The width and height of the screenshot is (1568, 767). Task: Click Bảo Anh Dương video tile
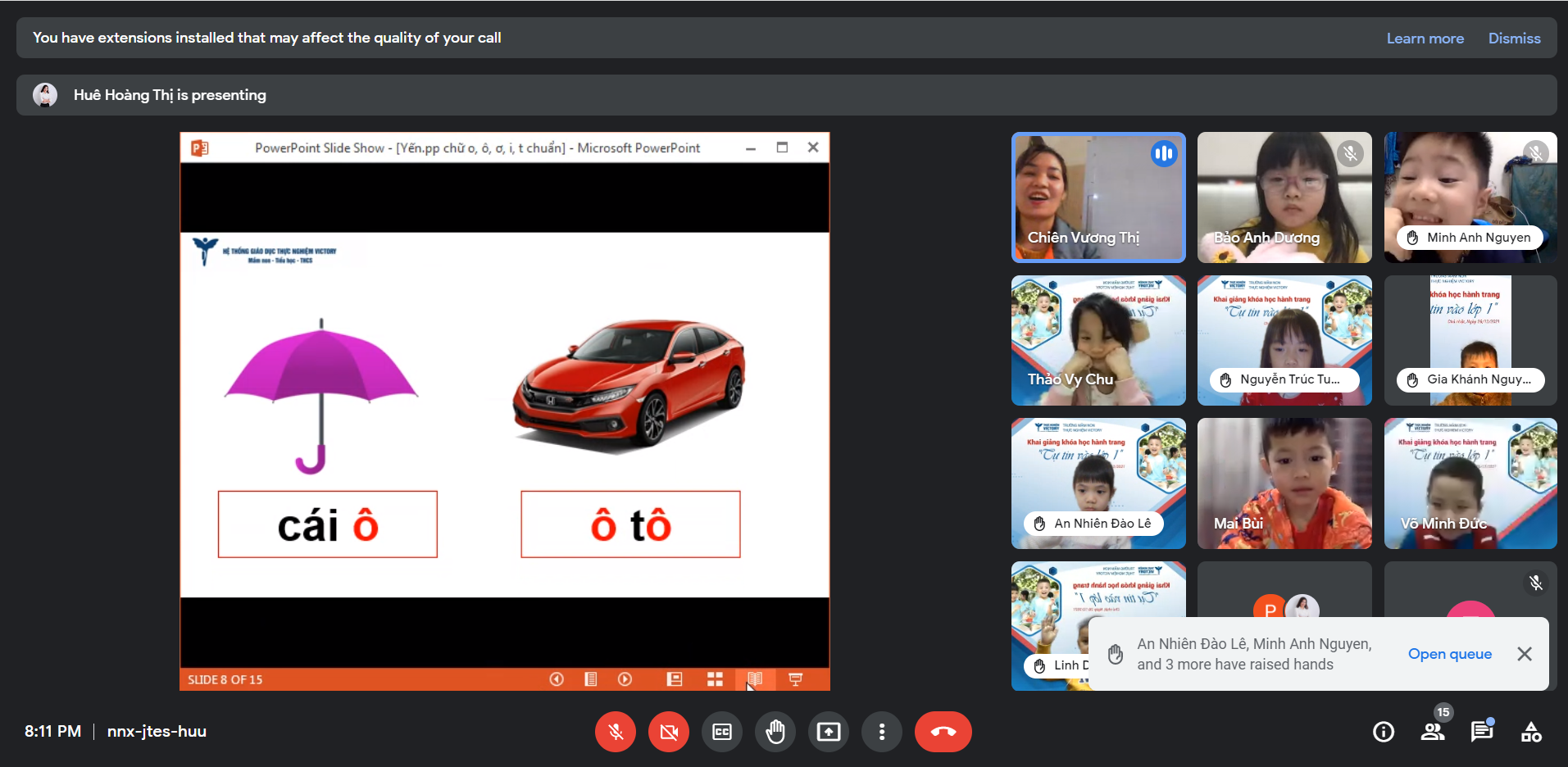[x=1284, y=197]
